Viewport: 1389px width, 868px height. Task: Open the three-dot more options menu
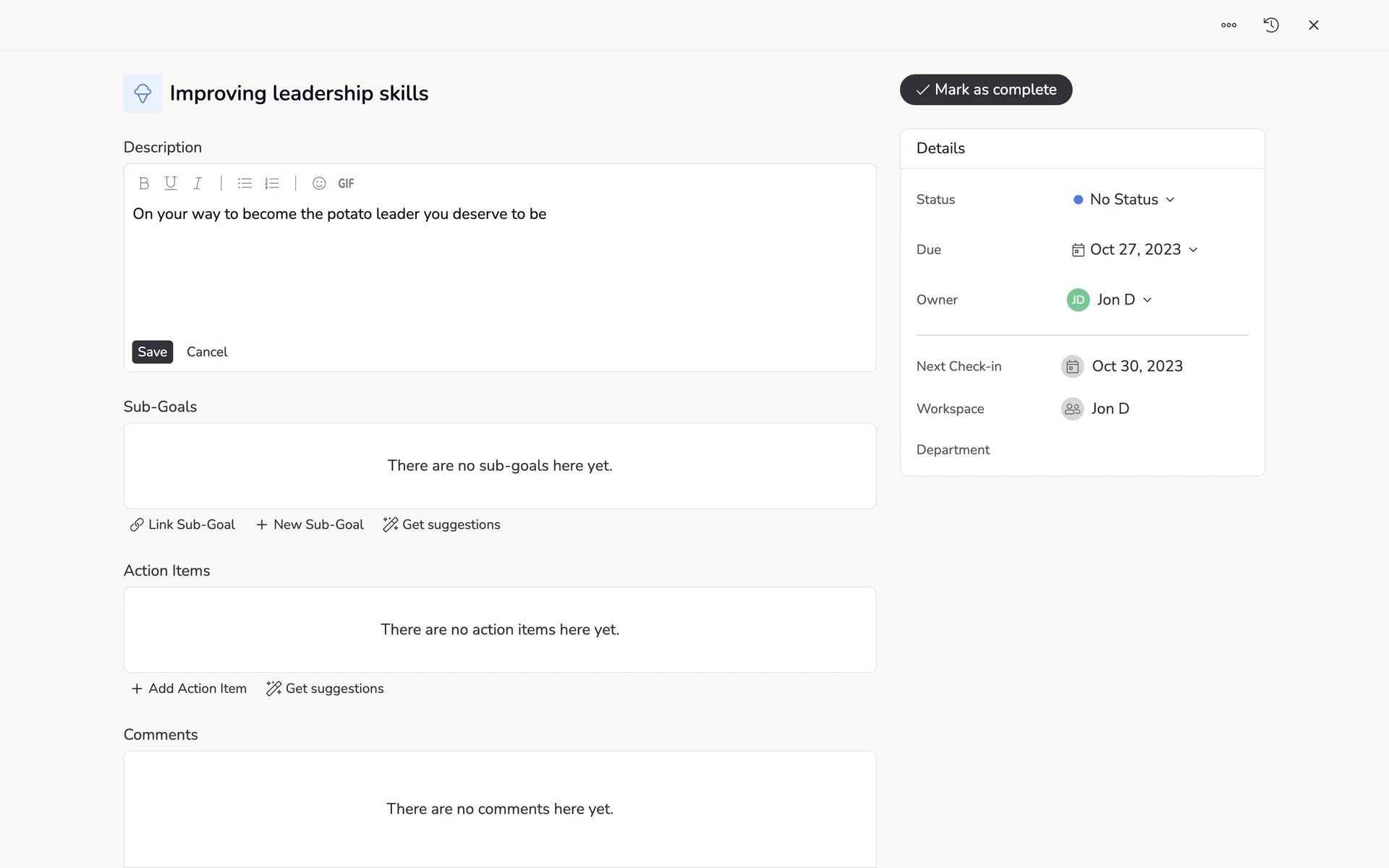(x=1228, y=25)
